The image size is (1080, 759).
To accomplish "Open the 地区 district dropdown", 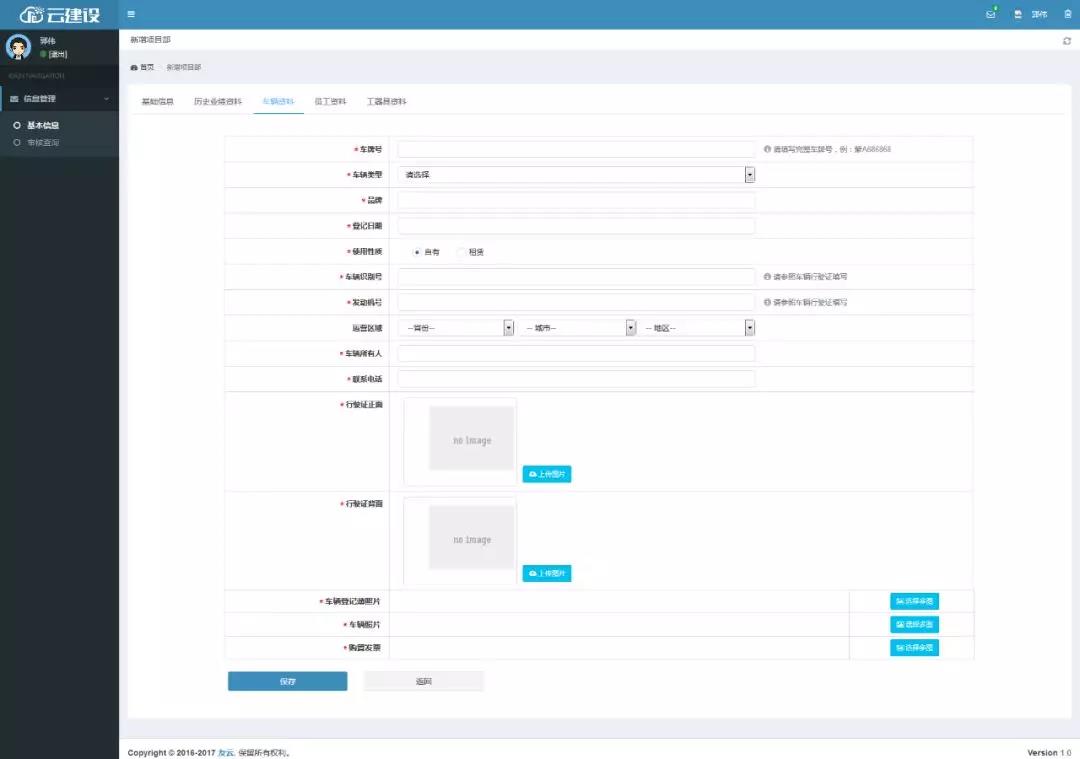I will (x=698, y=328).
